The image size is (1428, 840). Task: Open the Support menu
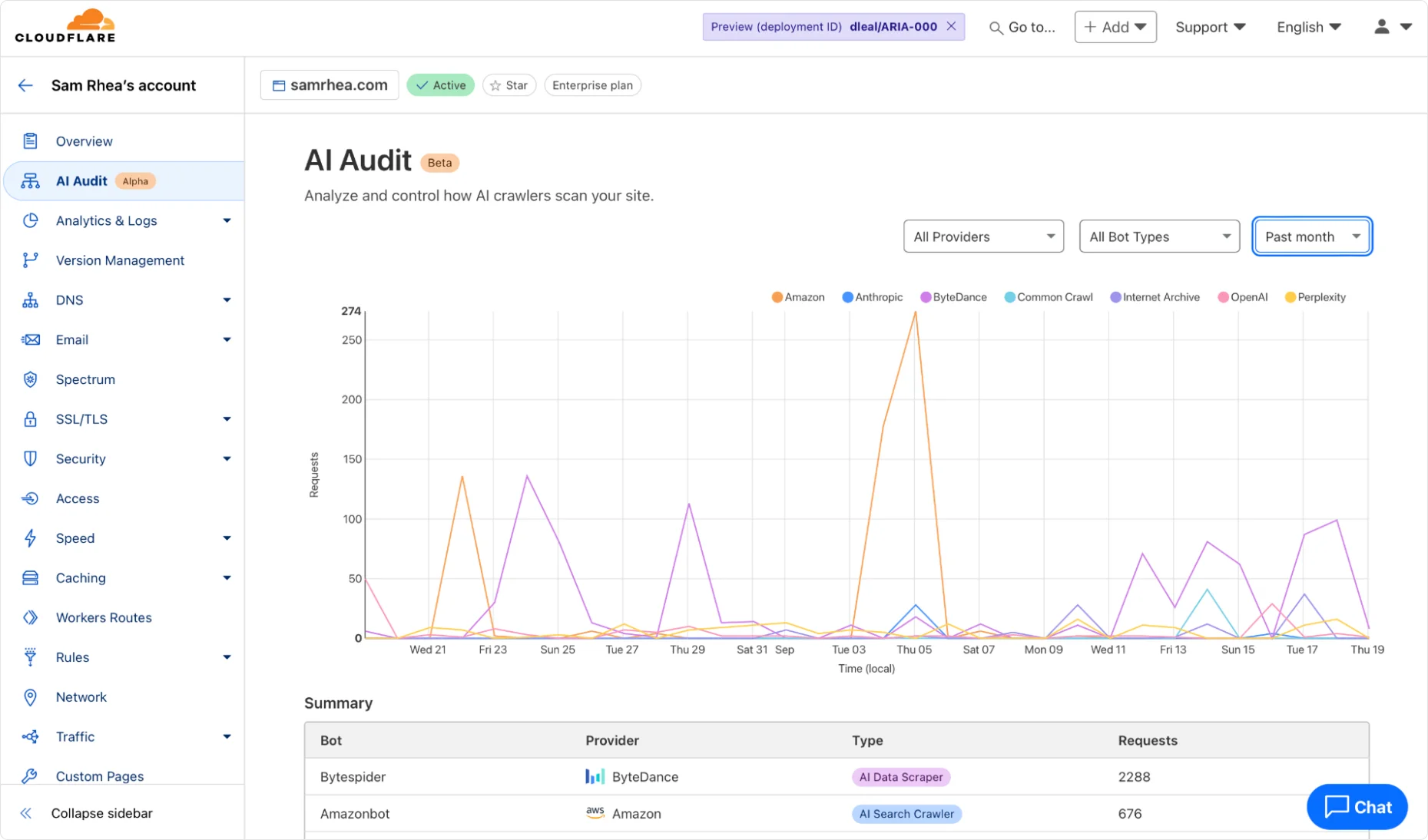tap(1211, 27)
